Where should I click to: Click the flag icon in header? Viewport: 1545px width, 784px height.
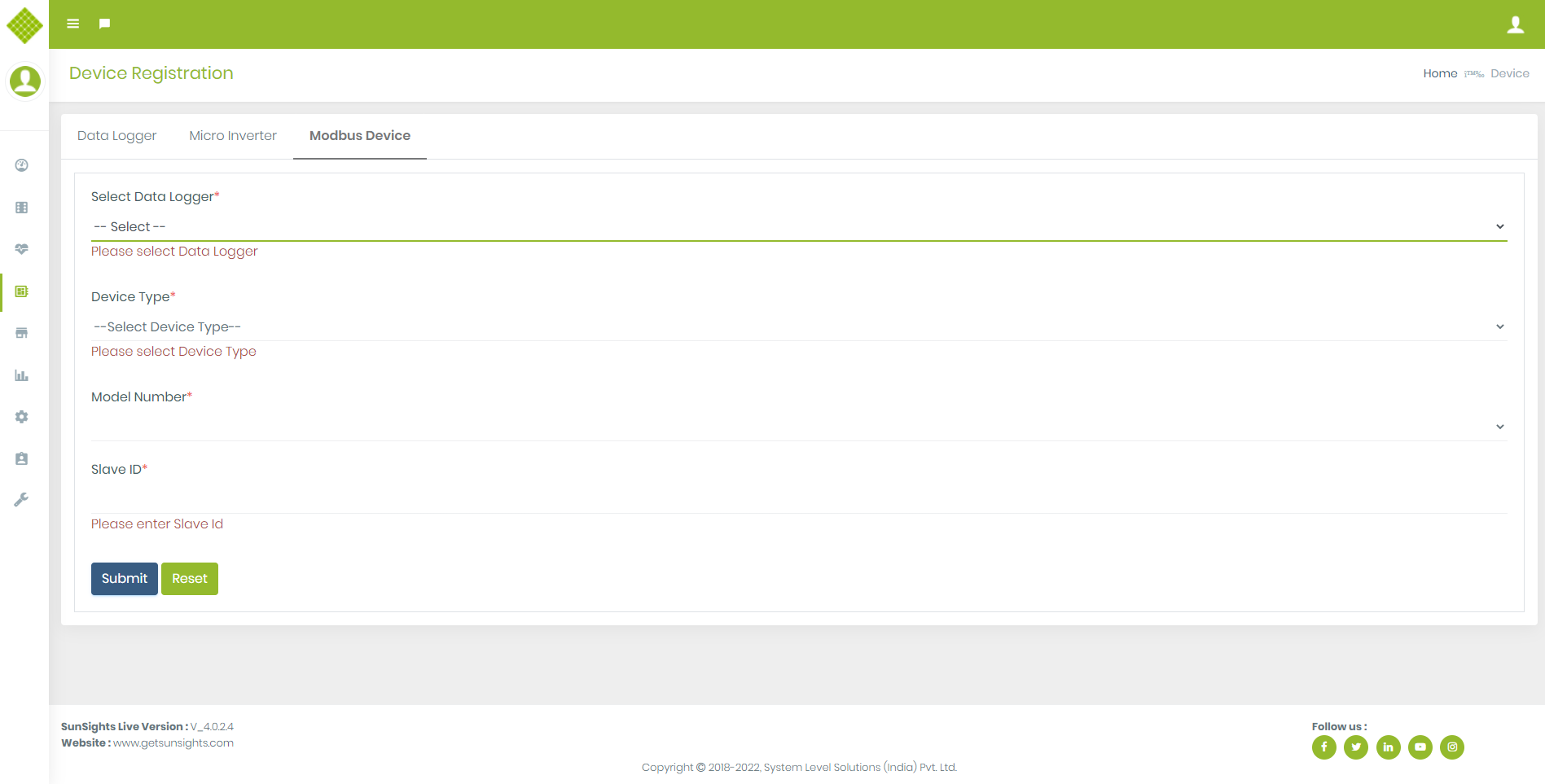click(x=104, y=24)
